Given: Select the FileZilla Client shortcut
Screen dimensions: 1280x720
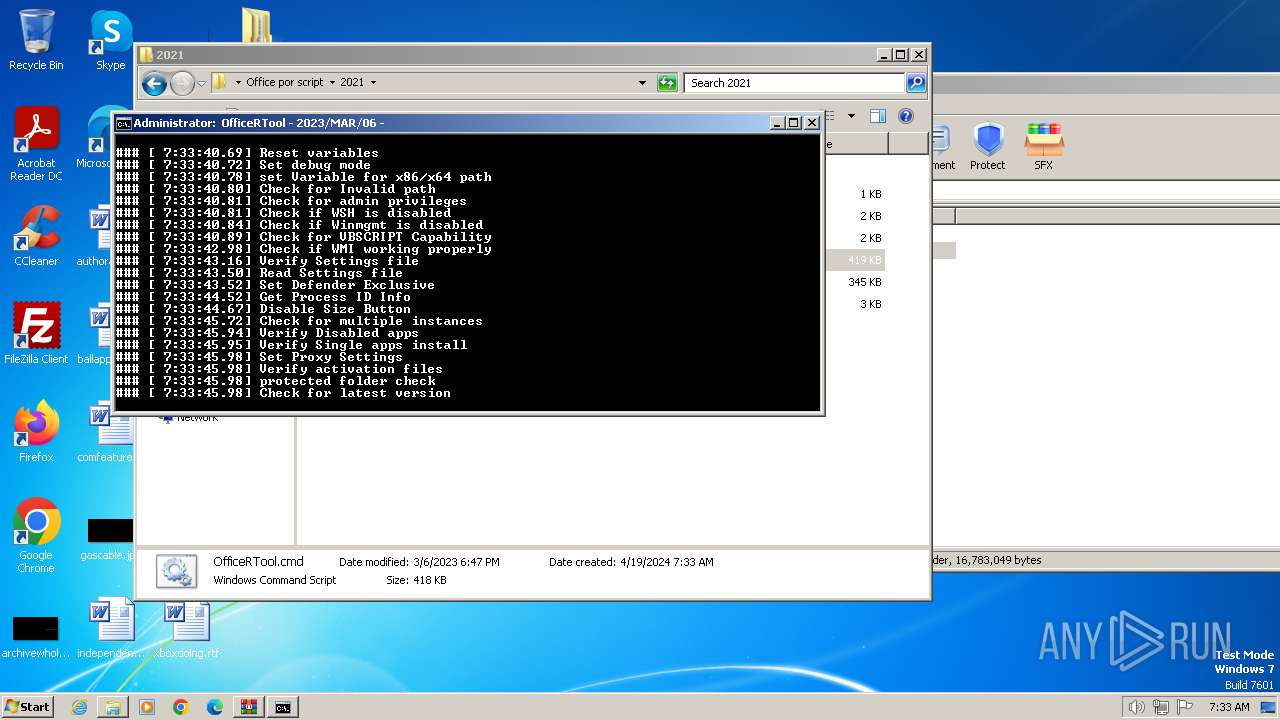Looking at the screenshot, I should [36, 334].
